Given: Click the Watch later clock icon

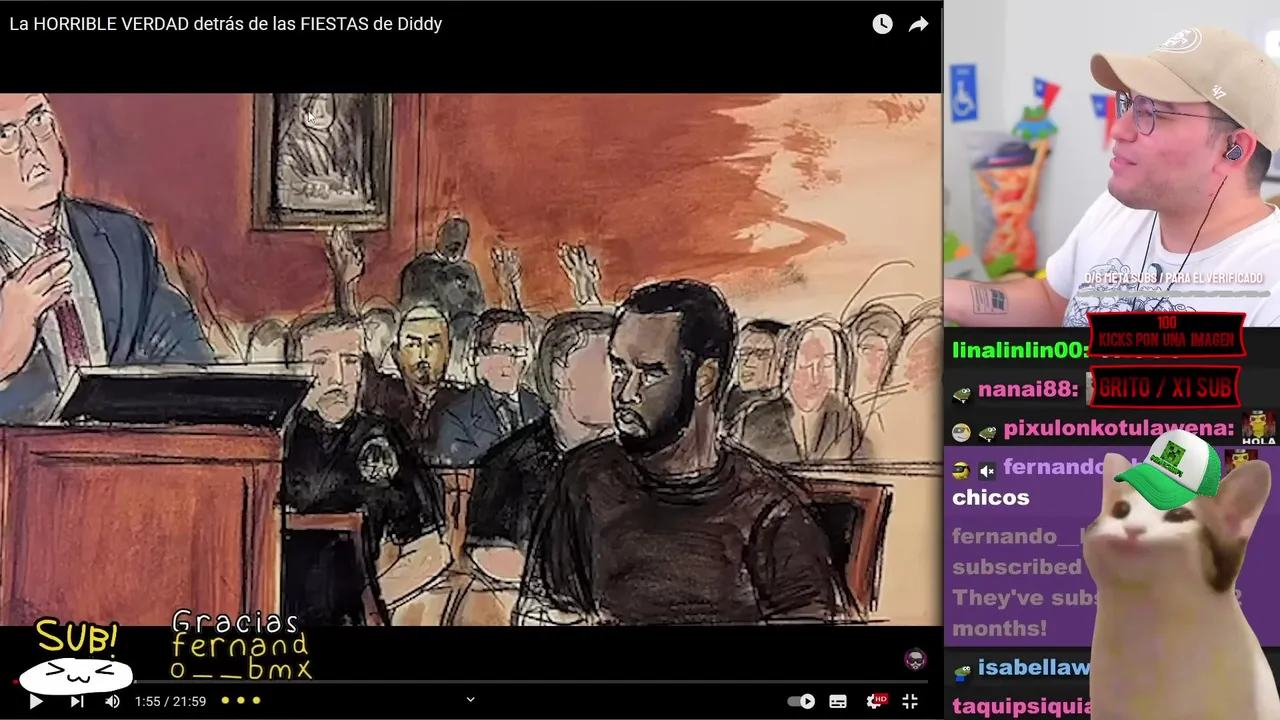Looking at the screenshot, I should [x=882, y=24].
